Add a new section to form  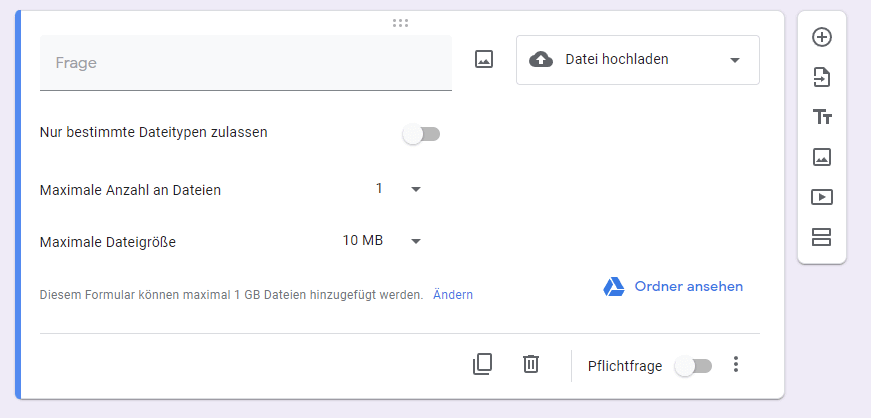[822, 237]
